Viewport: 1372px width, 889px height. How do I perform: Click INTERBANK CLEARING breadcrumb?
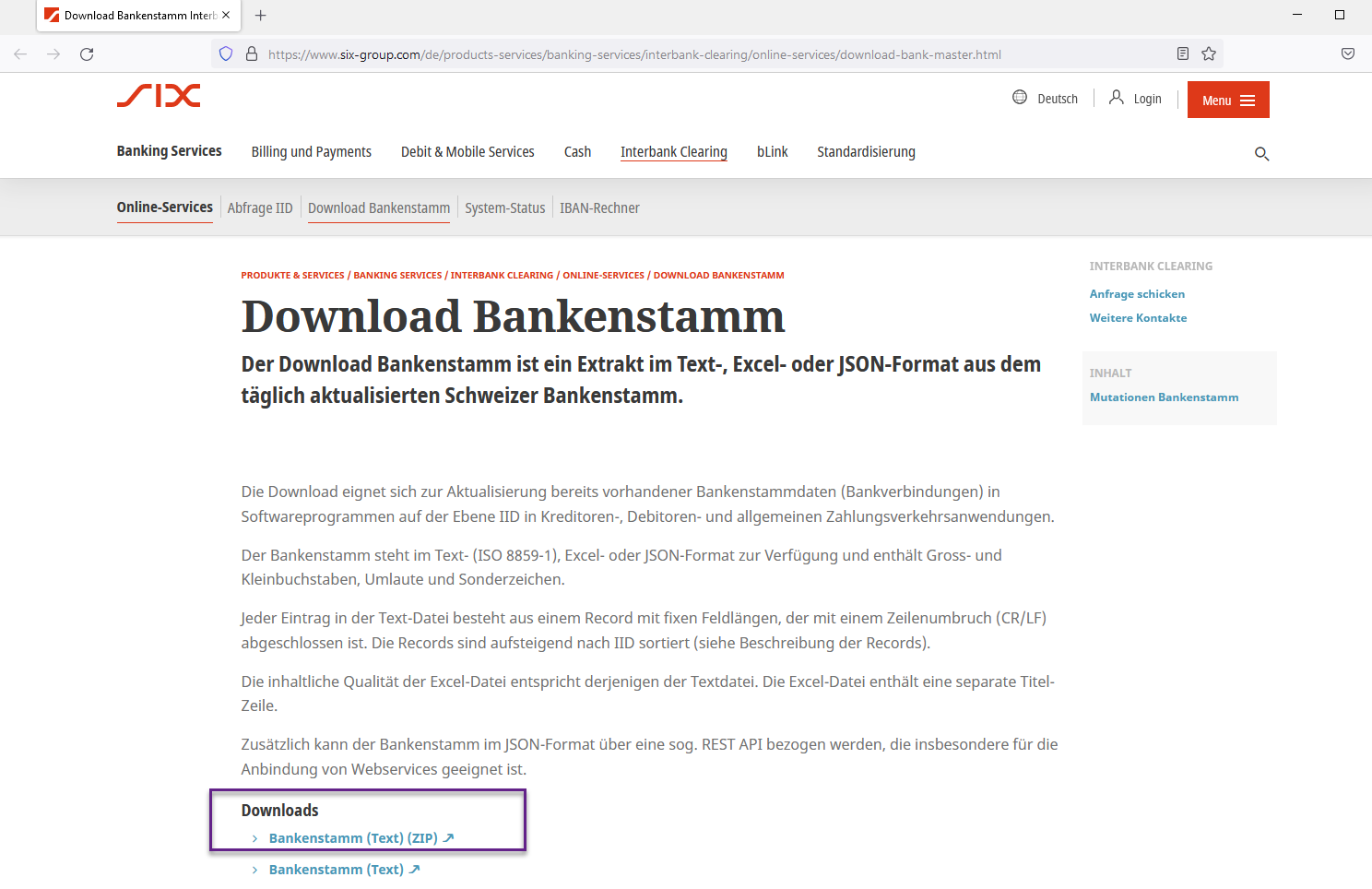[503, 276]
